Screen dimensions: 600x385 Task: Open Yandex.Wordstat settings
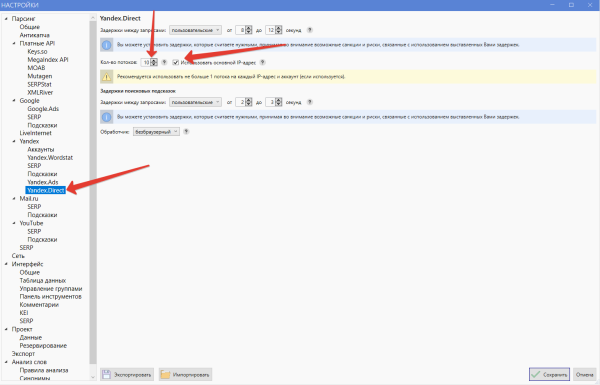50,157
